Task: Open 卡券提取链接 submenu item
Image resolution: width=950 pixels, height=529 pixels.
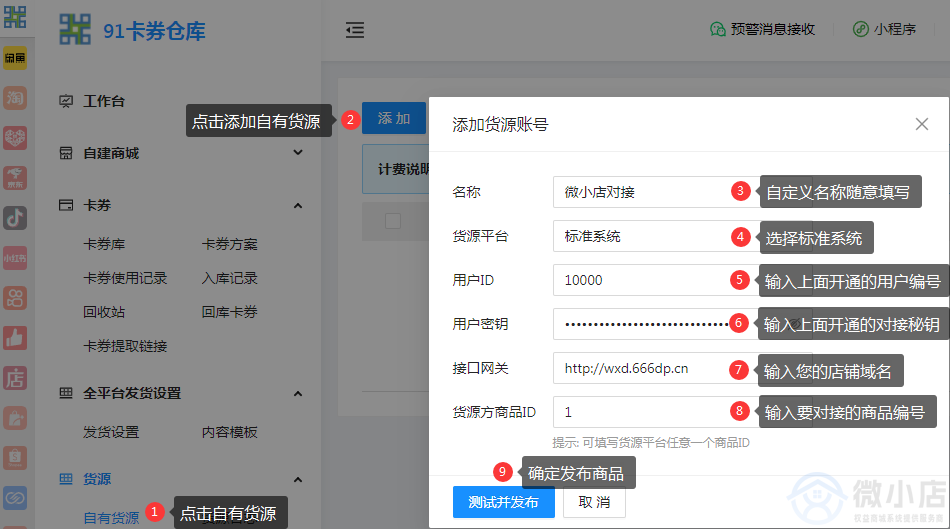Action: 125,346
